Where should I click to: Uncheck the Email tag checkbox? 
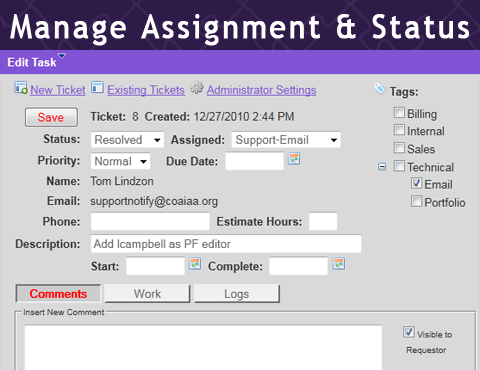pos(416,183)
